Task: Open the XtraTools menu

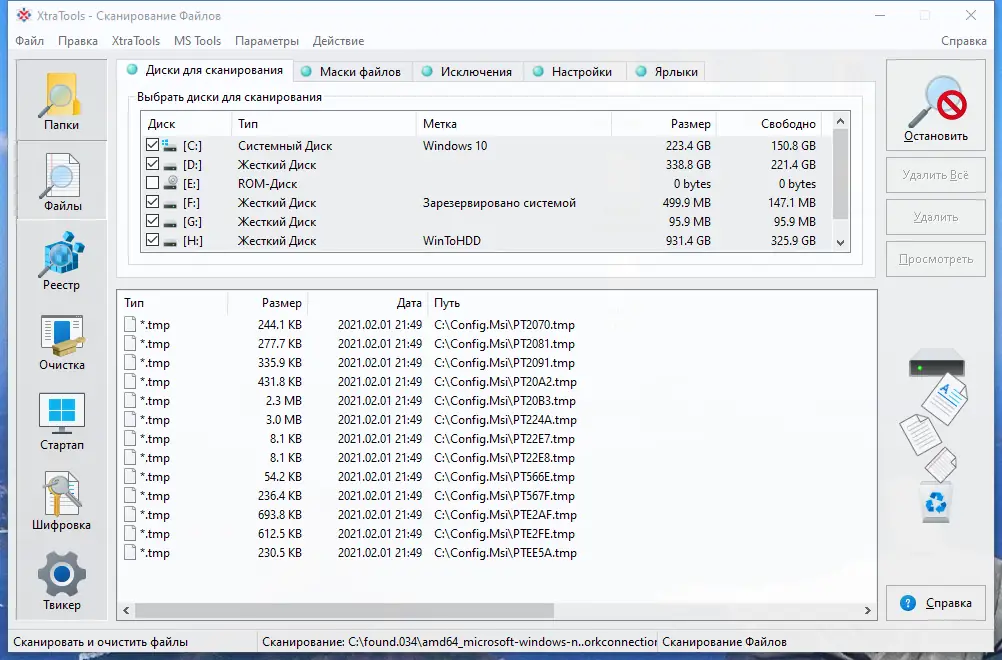Action: 135,41
